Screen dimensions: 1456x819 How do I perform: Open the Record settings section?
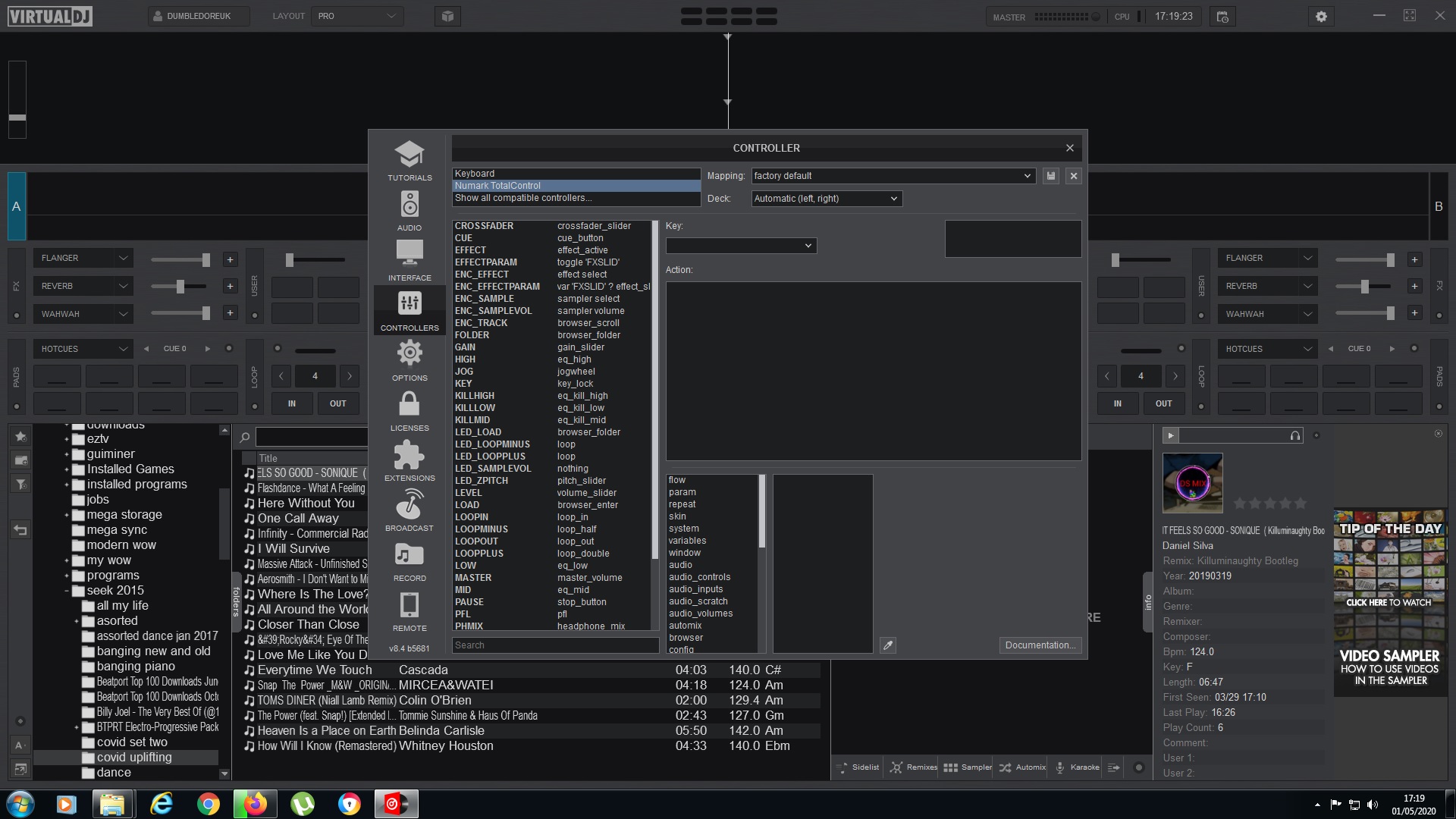pos(409,561)
